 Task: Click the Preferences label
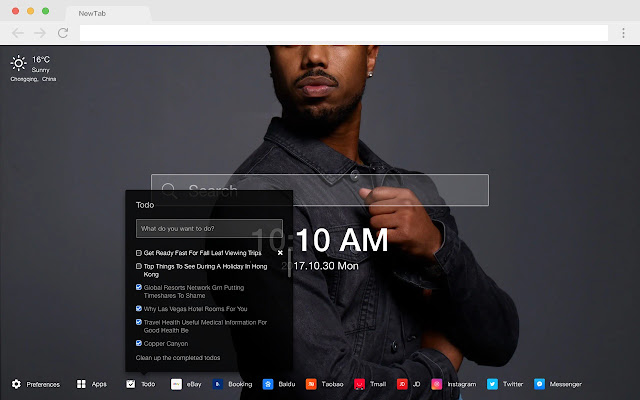click(43, 384)
